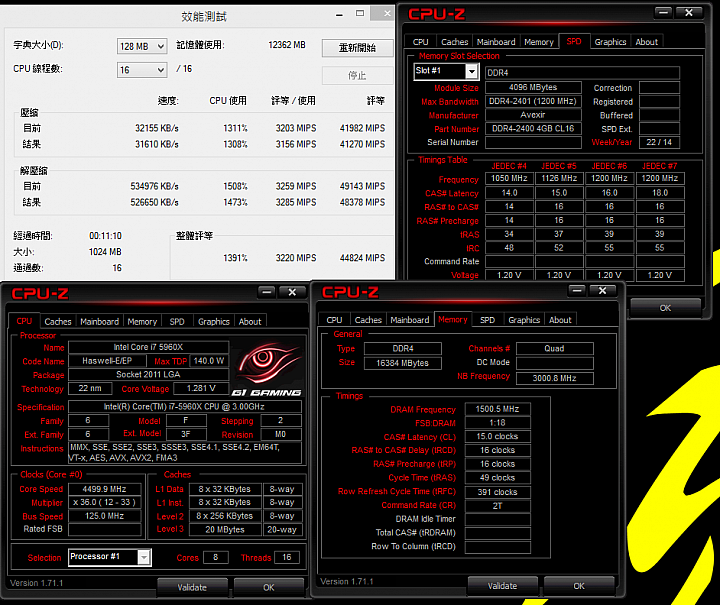Click the Module Size 4096 MBytes field
The width and height of the screenshot is (720, 605).
[x=533, y=87]
